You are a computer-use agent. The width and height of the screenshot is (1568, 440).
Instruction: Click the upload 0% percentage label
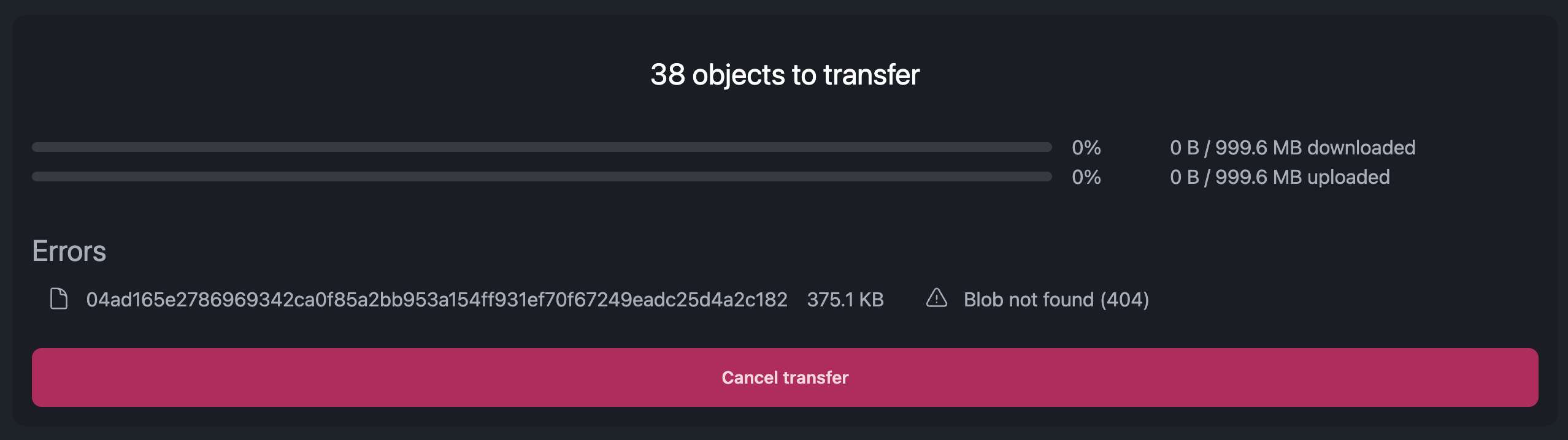click(1086, 177)
